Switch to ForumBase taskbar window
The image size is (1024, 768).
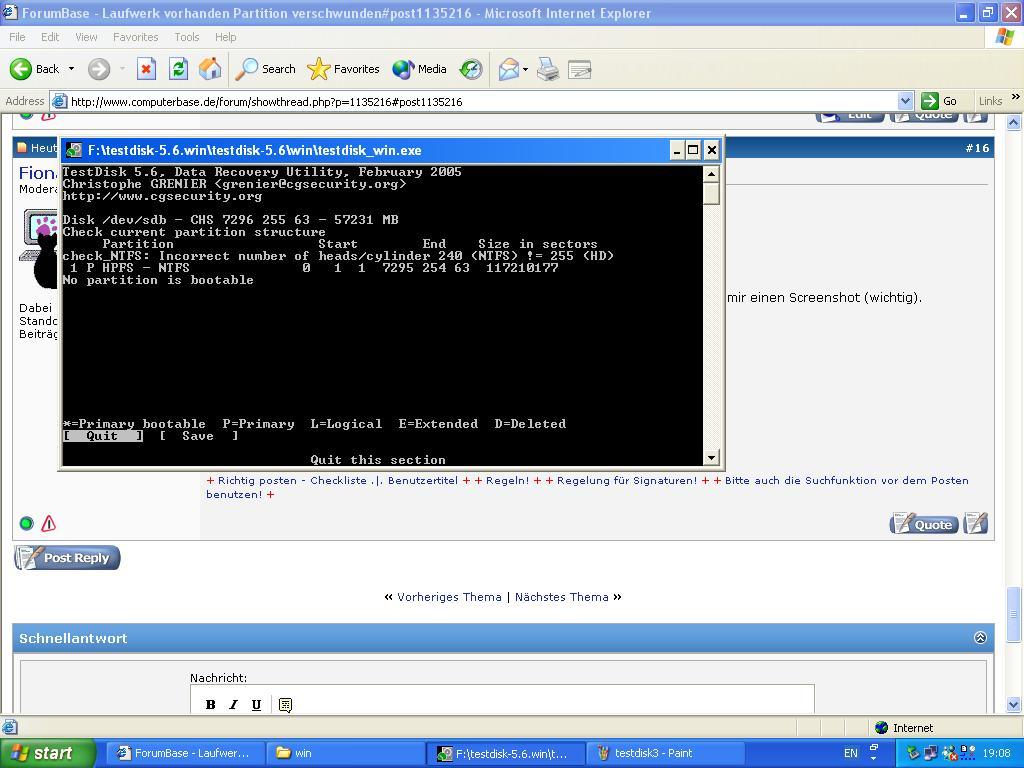[185, 753]
